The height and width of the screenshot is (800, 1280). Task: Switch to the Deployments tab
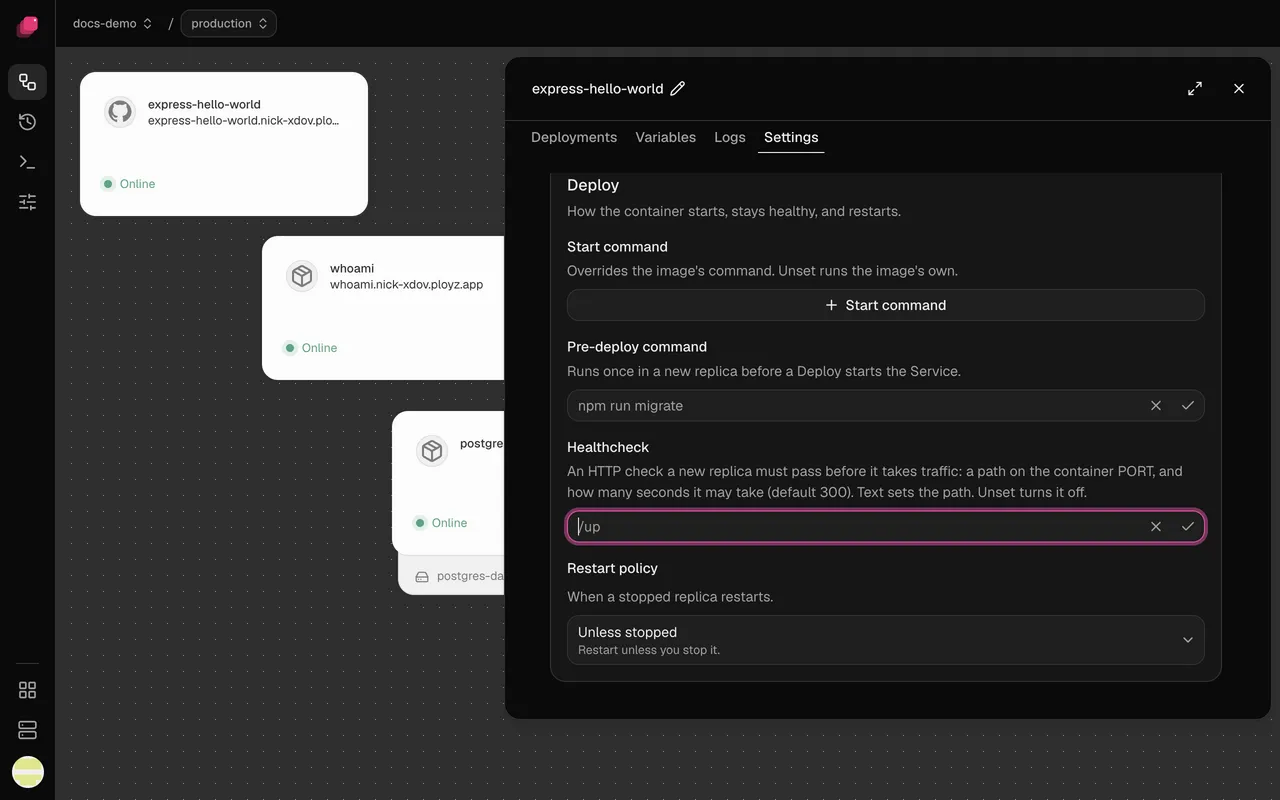point(574,138)
